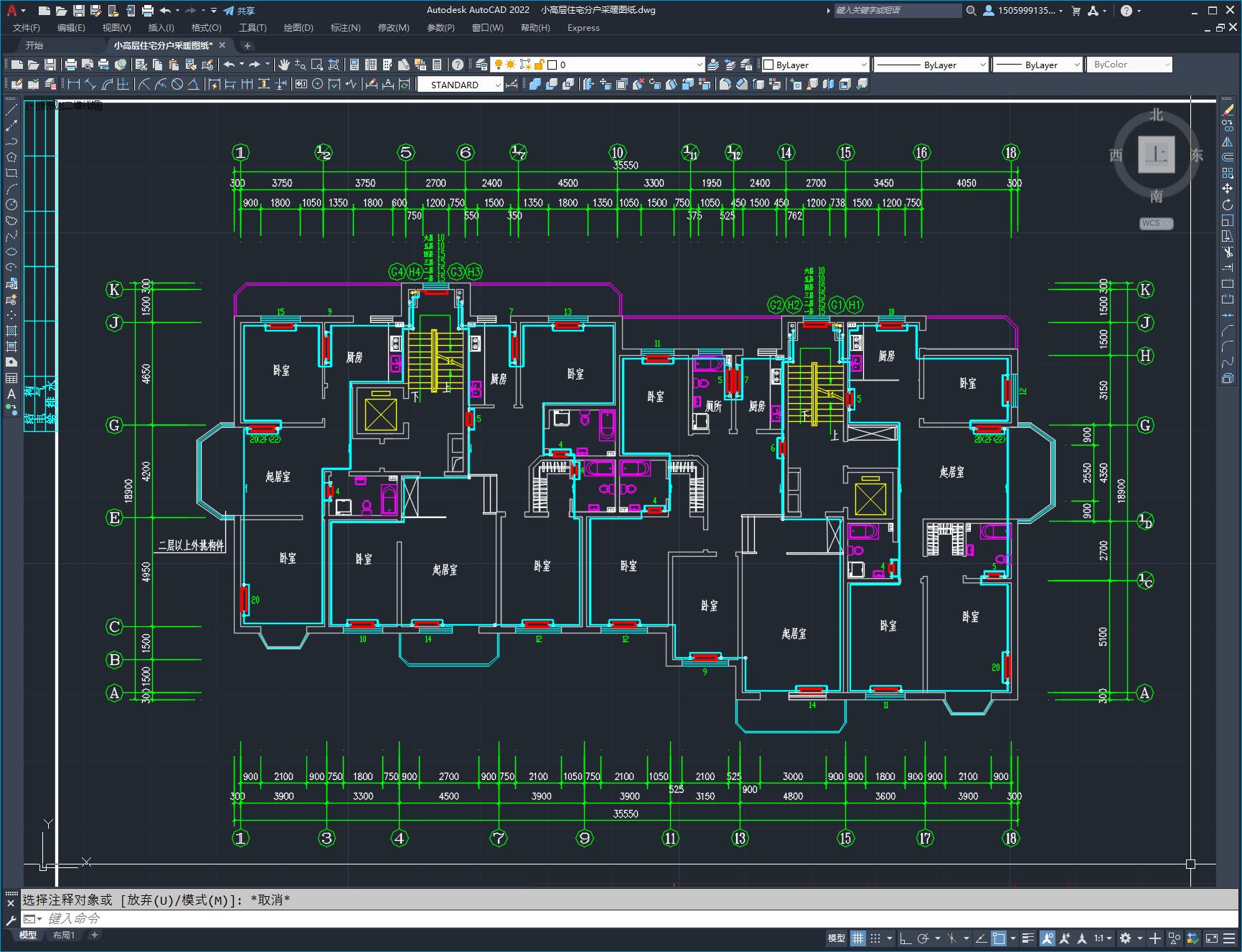Image resolution: width=1242 pixels, height=952 pixels.
Task: Open the Workspace Switching gear icon
Action: pyautogui.click(x=1125, y=938)
